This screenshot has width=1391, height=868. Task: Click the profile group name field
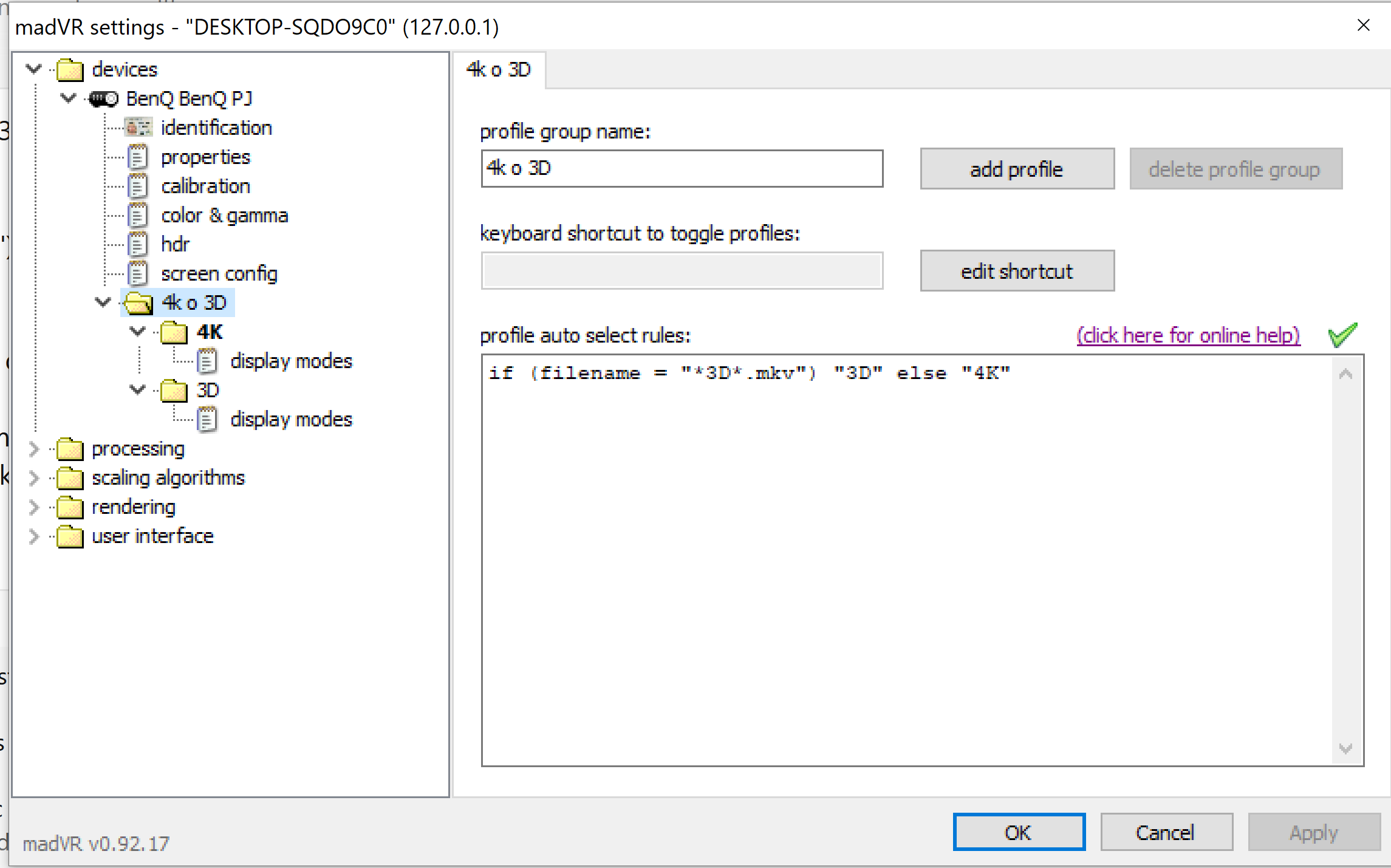(x=682, y=169)
